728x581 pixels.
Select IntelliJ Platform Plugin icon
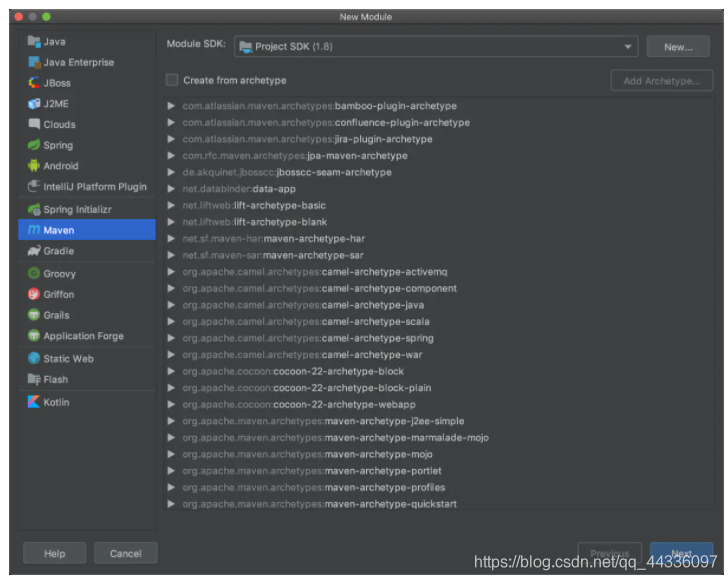[34, 186]
